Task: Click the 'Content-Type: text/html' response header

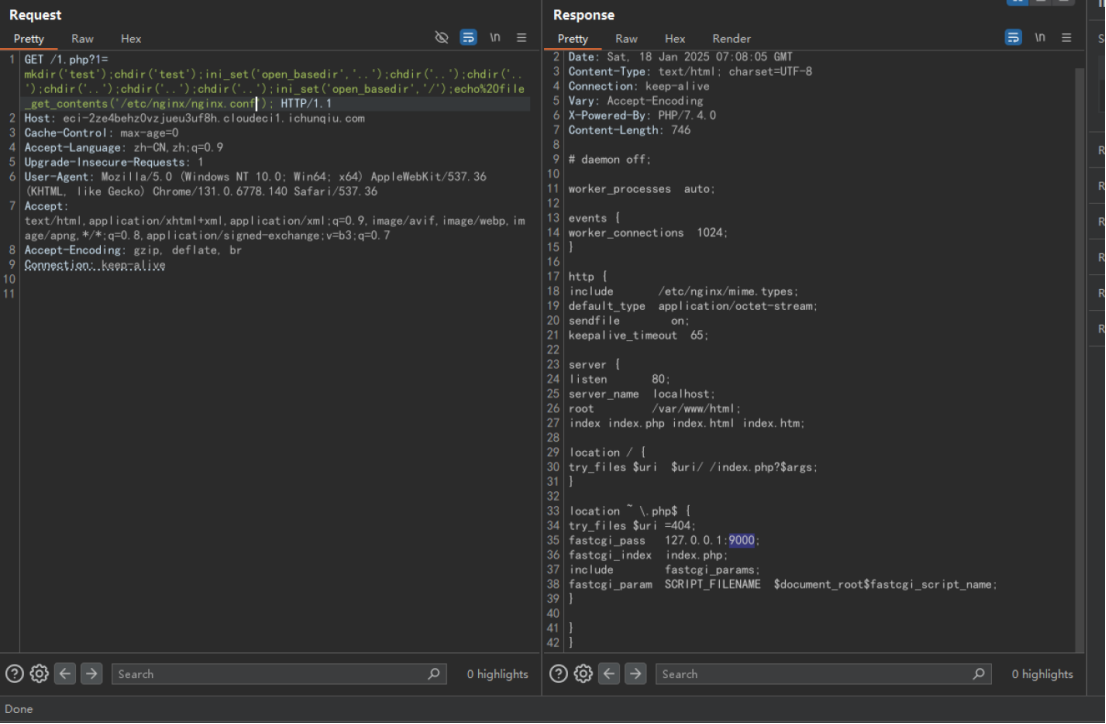Action: [691, 71]
